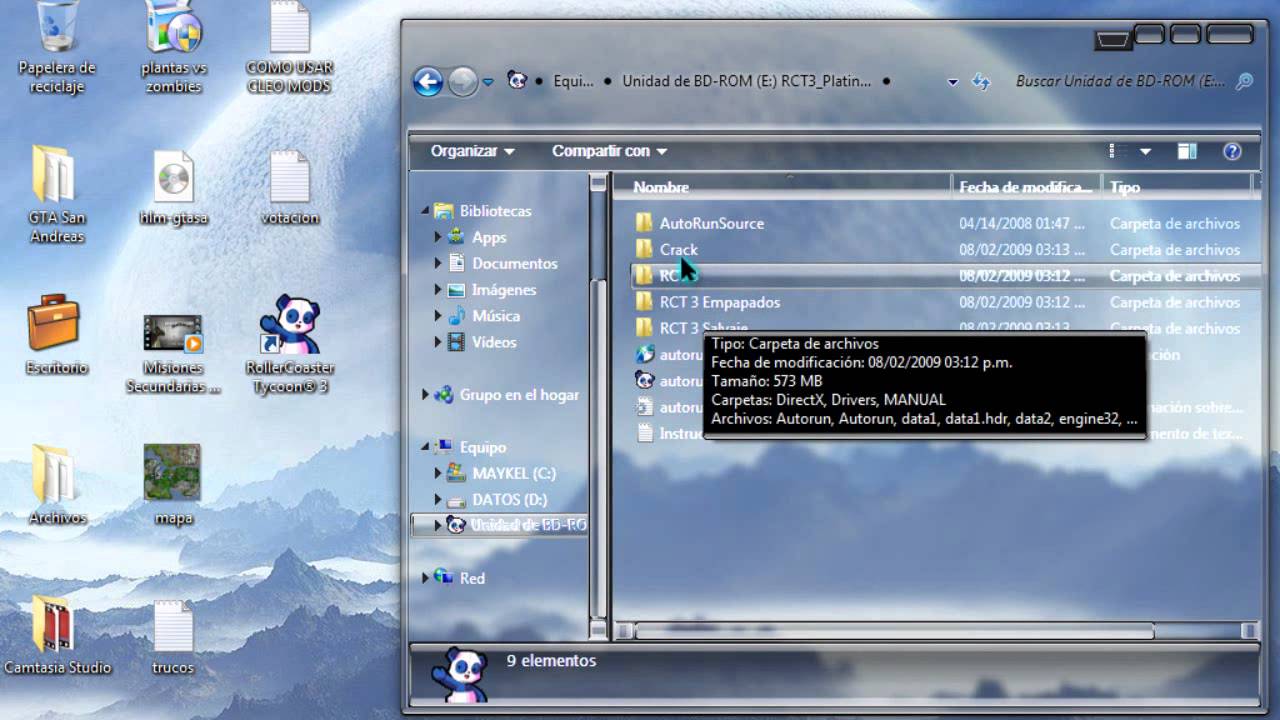1280x720 pixels.
Task: Open the view options dropdown arrow
Action: (x=1145, y=151)
